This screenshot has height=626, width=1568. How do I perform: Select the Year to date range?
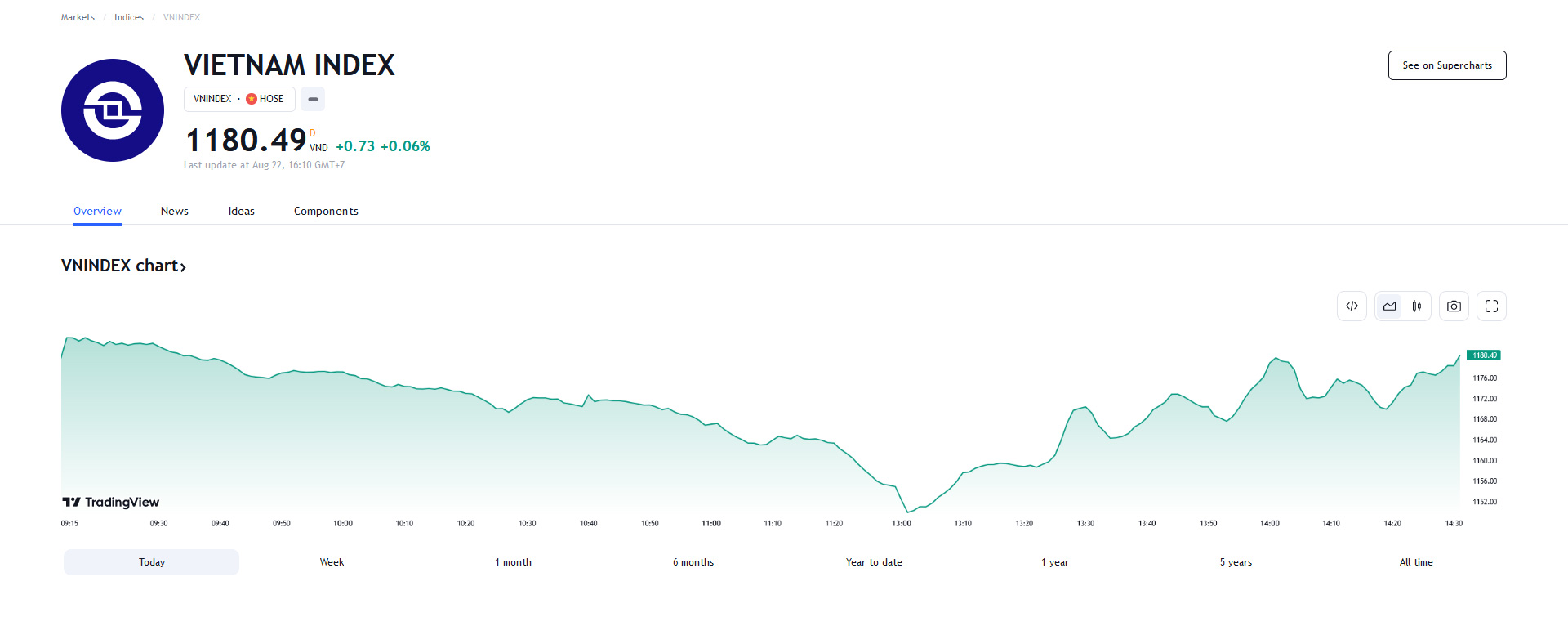[874, 562]
